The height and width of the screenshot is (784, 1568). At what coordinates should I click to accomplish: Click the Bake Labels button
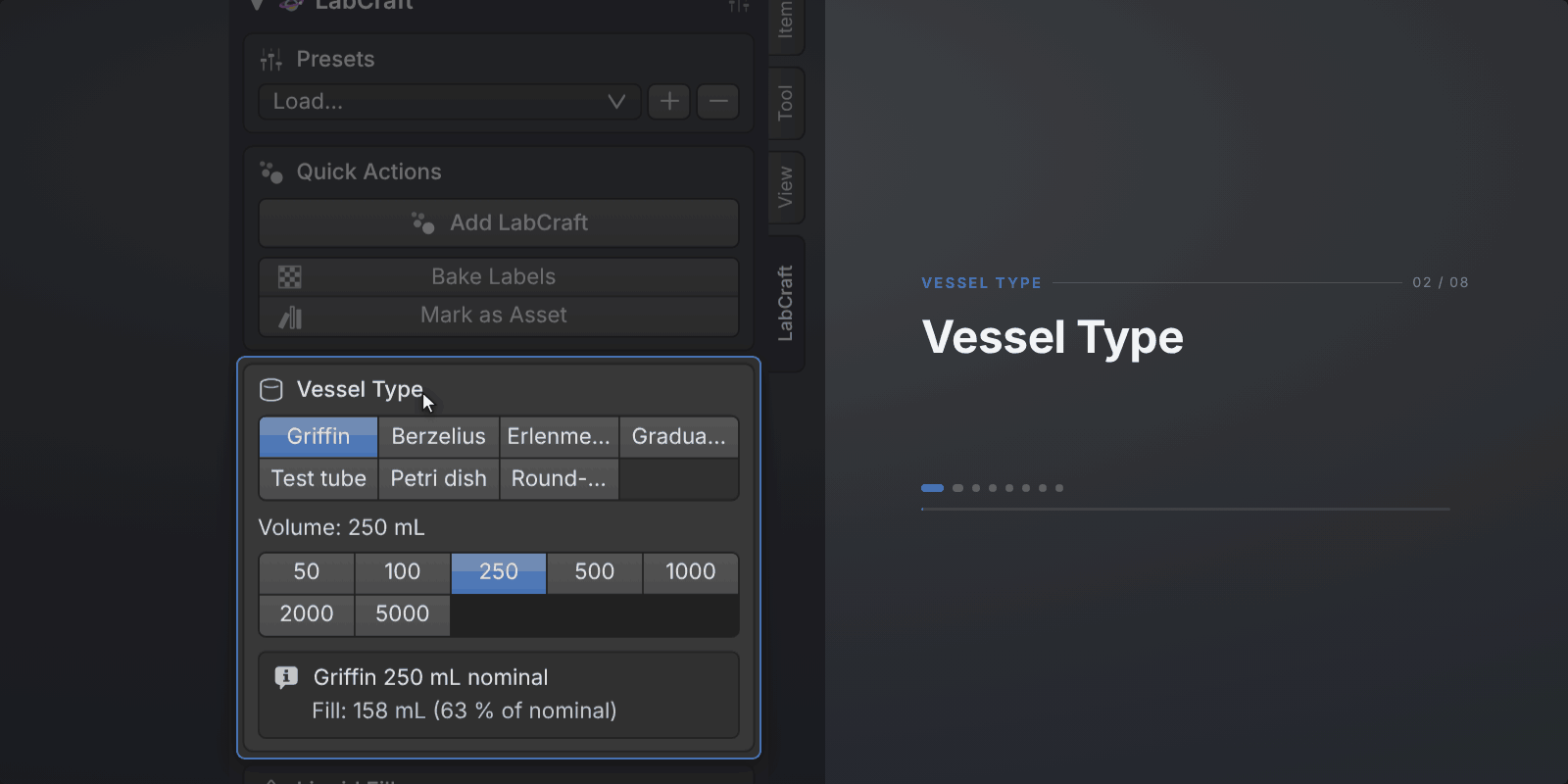click(499, 277)
